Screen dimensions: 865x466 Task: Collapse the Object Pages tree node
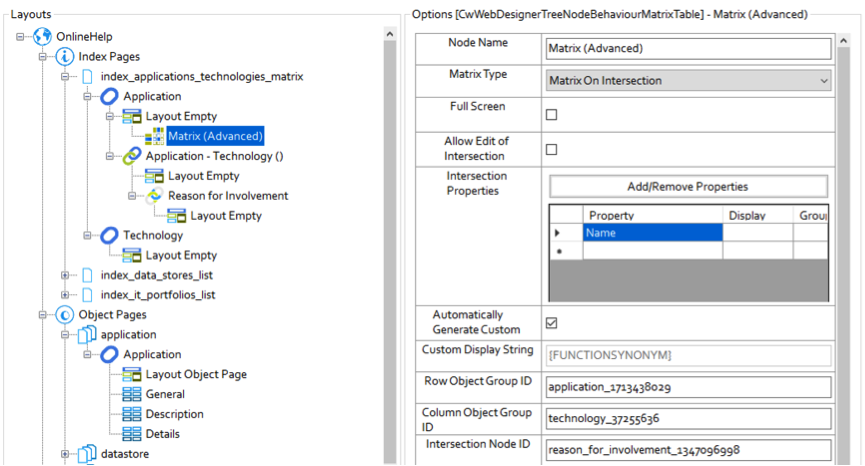point(43,315)
